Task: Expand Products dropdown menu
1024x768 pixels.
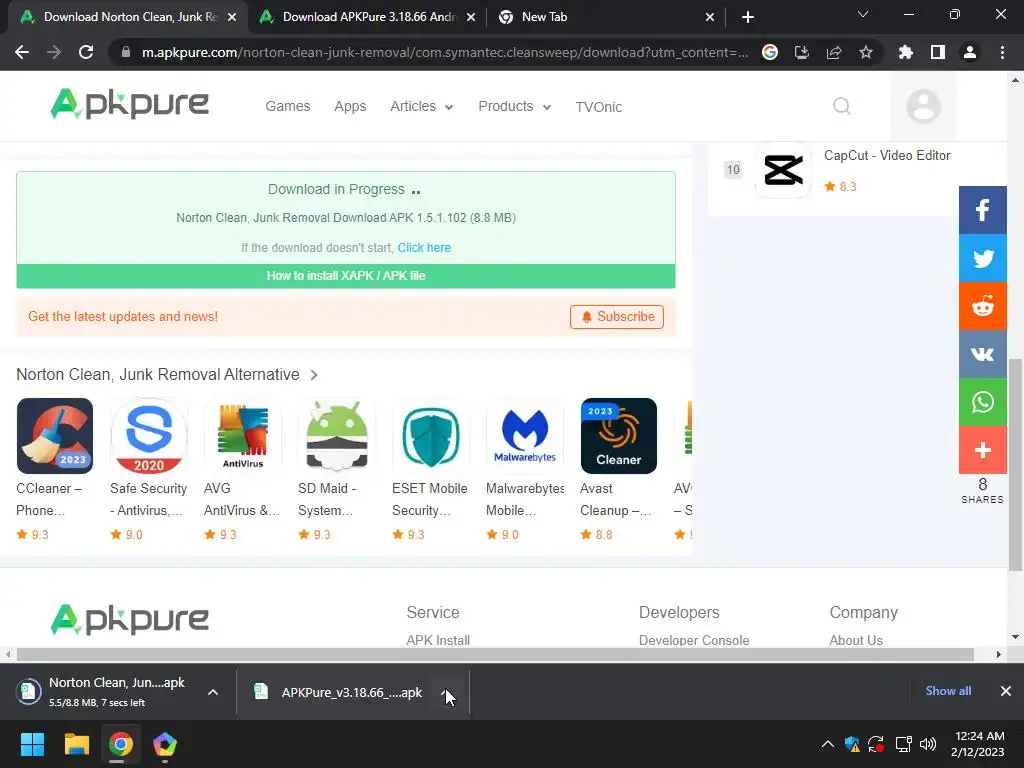Action: point(515,106)
